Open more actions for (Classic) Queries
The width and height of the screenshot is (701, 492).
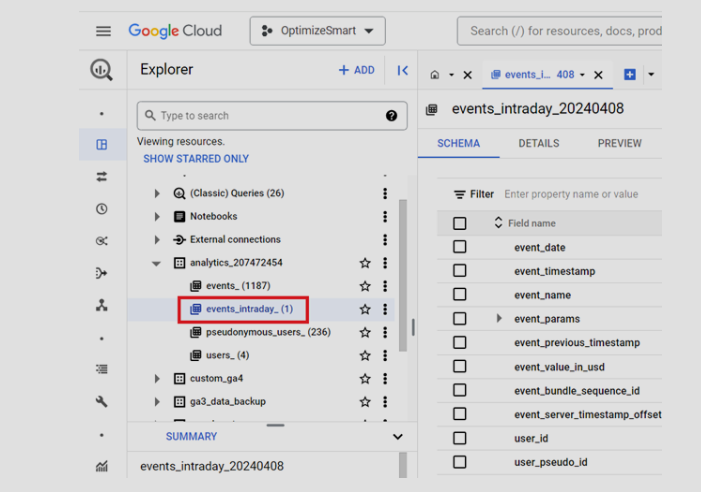385,193
